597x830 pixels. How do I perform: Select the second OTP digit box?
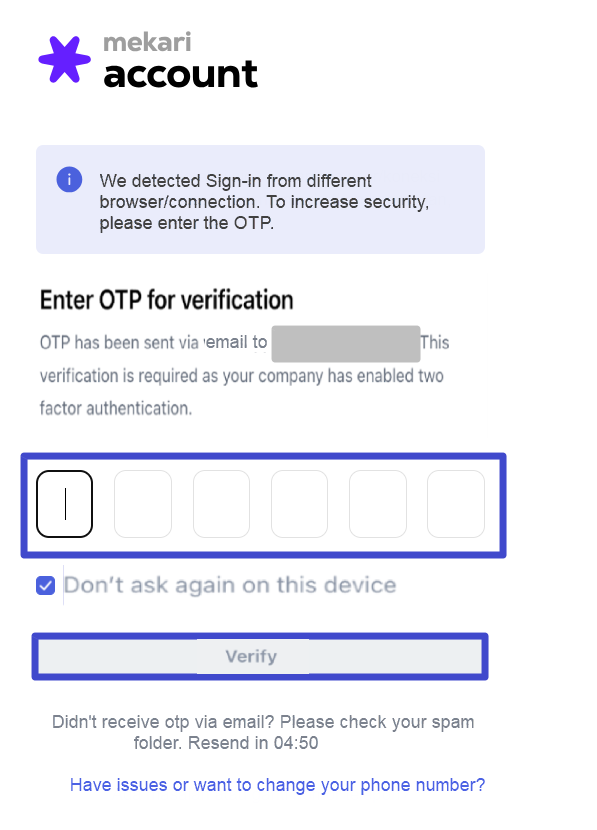[143, 504]
